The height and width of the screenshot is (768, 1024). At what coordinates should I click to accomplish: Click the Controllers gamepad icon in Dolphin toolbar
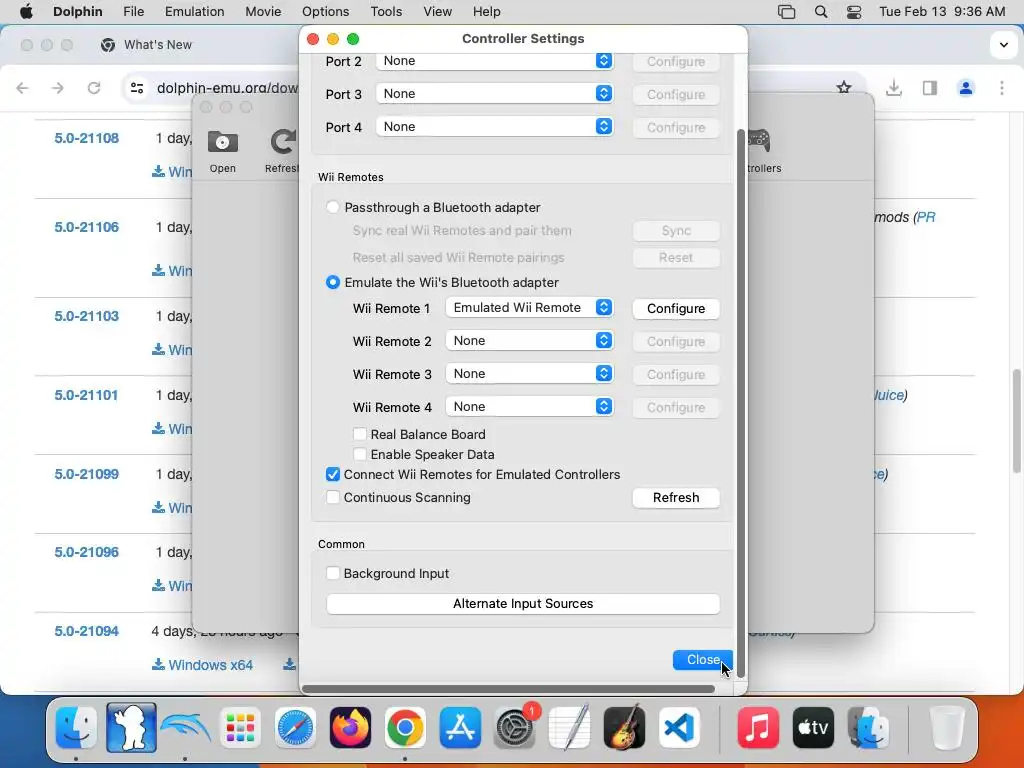click(x=759, y=139)
